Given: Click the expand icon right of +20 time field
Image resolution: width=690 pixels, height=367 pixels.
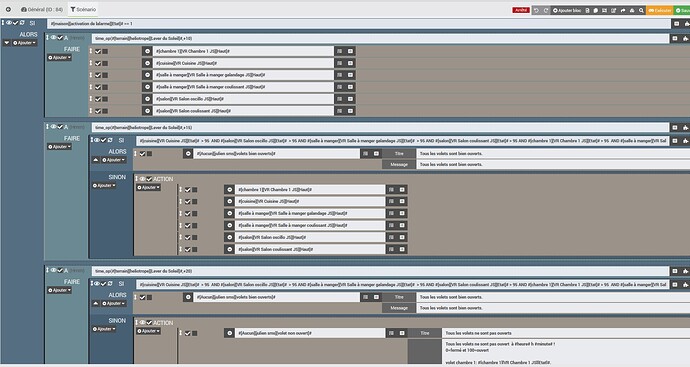Looking at the screenshot, I should tap(675, 271).
